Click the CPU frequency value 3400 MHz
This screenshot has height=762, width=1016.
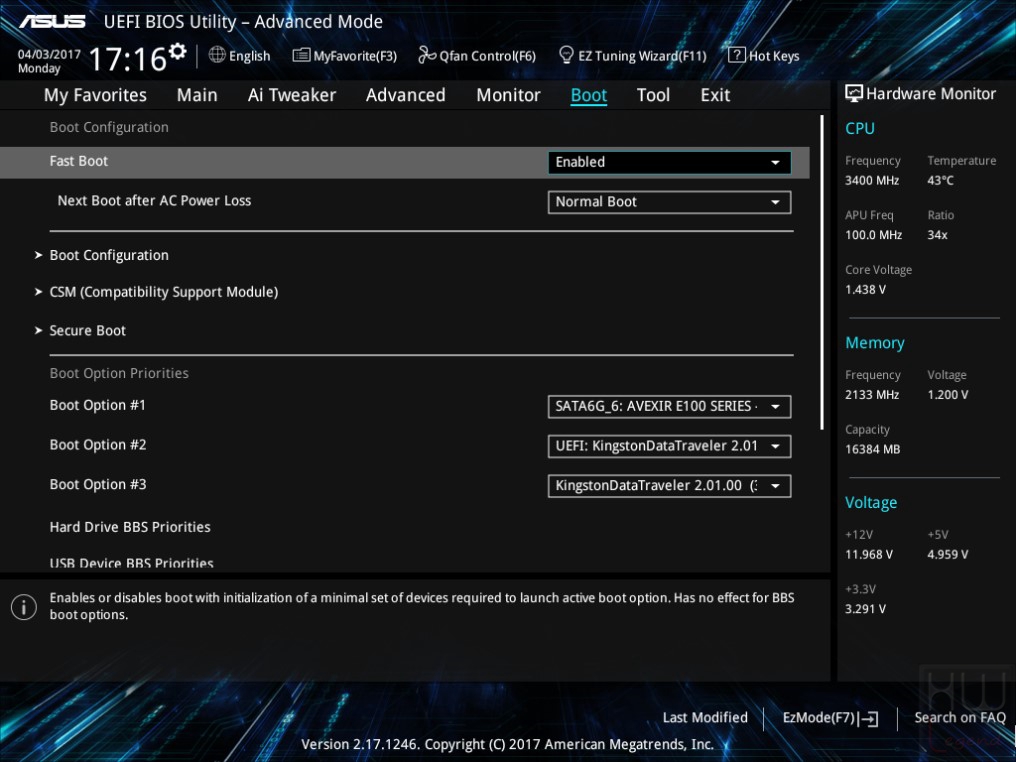[872, 181]
